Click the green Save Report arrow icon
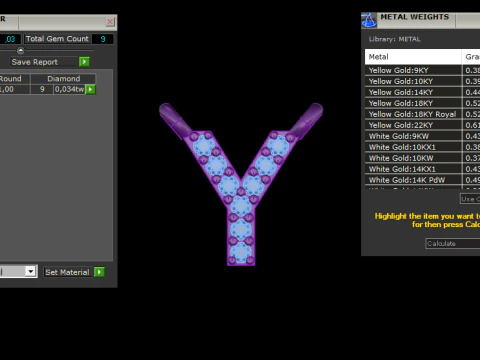This screenshot has width=480, height=360. pos(84,62)
